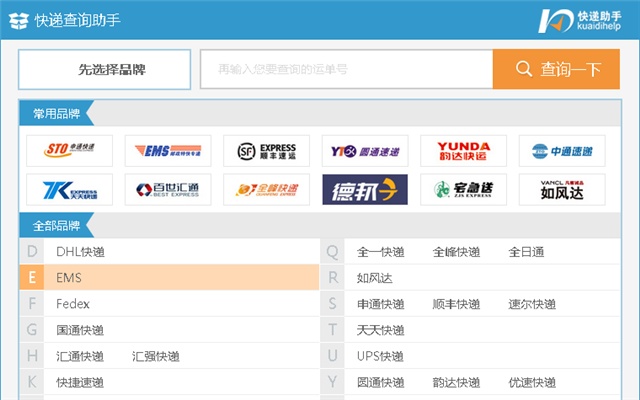Choose 申通快递 in the S row
This screenshot has width=640, height=400.
380,304
